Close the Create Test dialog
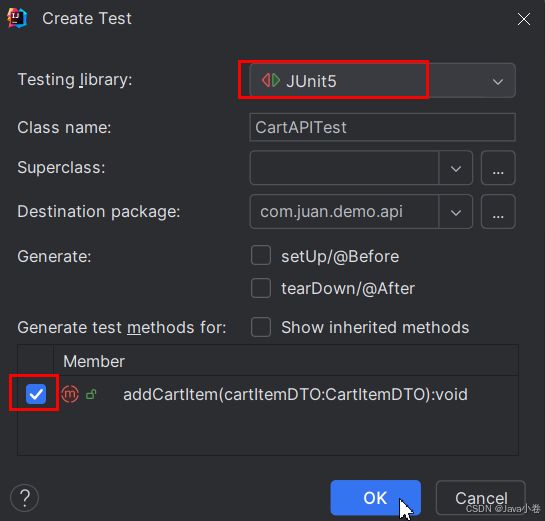The image size is (545, 521). [x=523, y=19]
